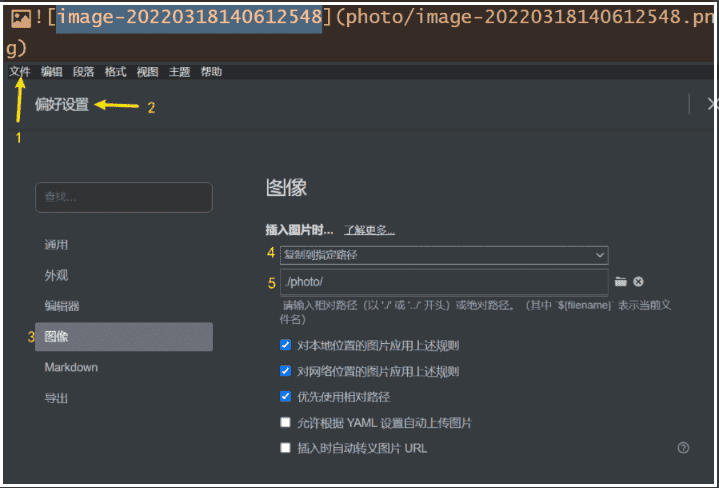719x488 pixels.
Task: Uncheck 对网络位置的图片应用上述规则
Action: [286, 371]
